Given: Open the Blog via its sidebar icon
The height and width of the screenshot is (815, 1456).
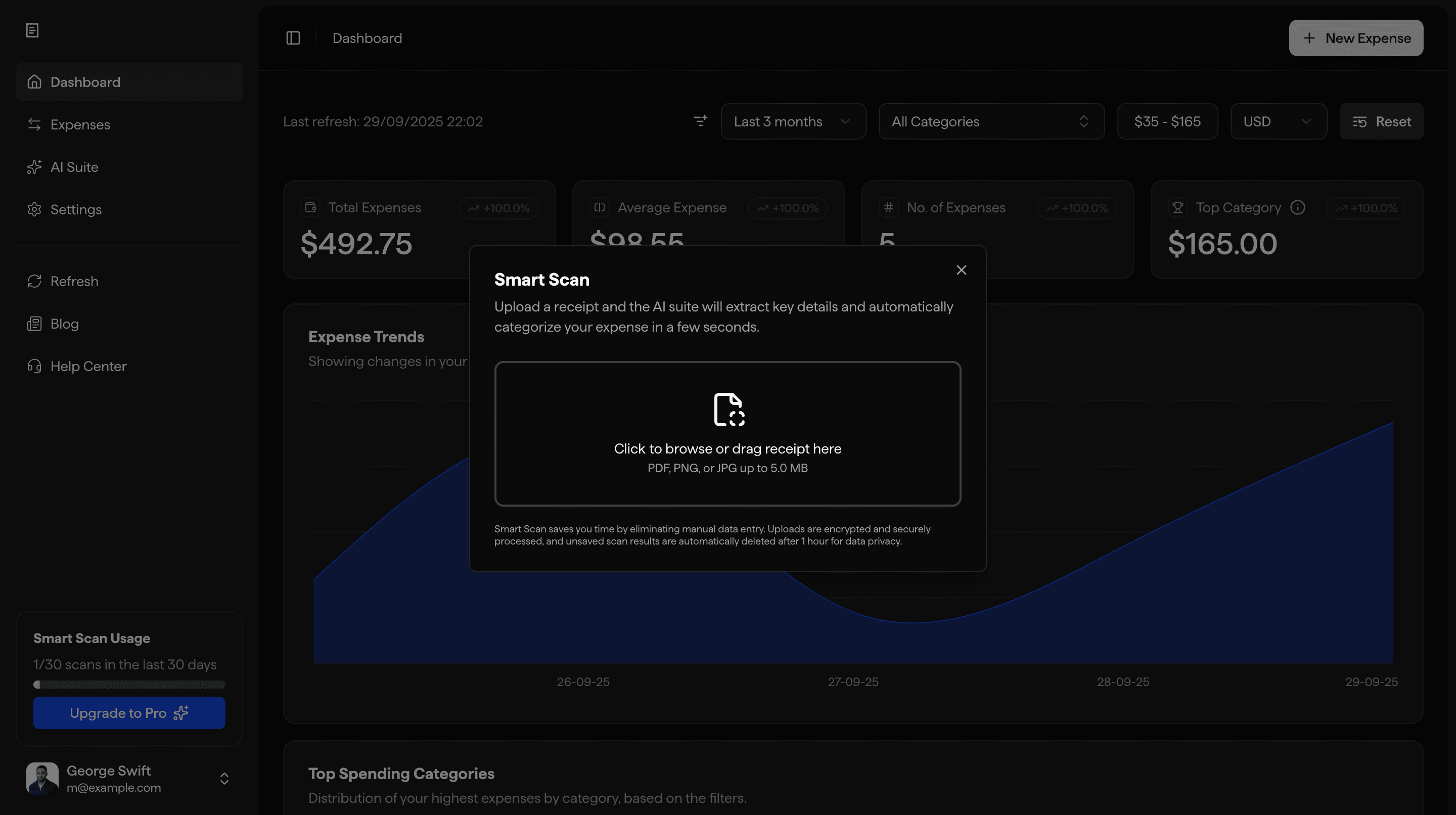Looking at the screenshot, I should tap(34, 323).
